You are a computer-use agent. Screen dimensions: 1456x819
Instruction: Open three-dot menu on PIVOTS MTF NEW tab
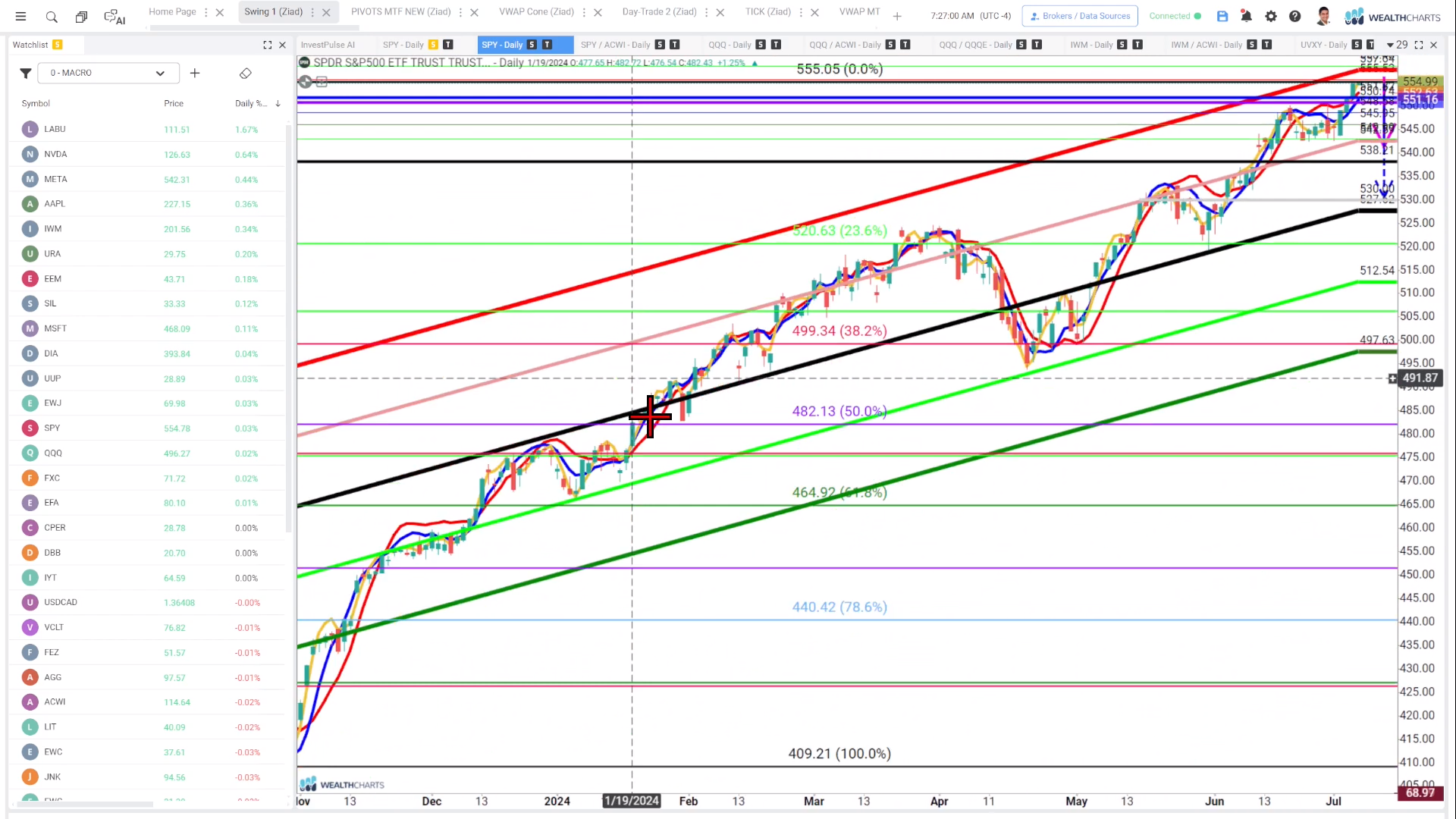tap(460, 13)
